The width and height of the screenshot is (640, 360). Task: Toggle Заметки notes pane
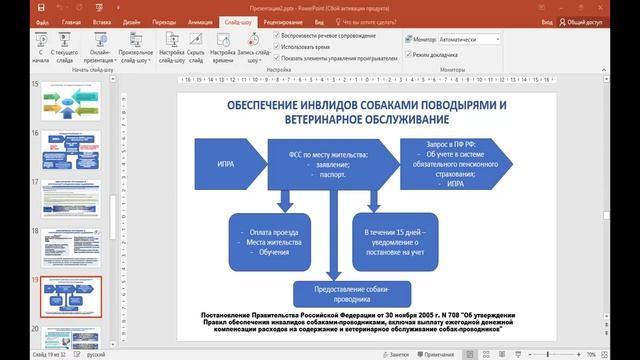pyautogui.click(x=396, y=355)
